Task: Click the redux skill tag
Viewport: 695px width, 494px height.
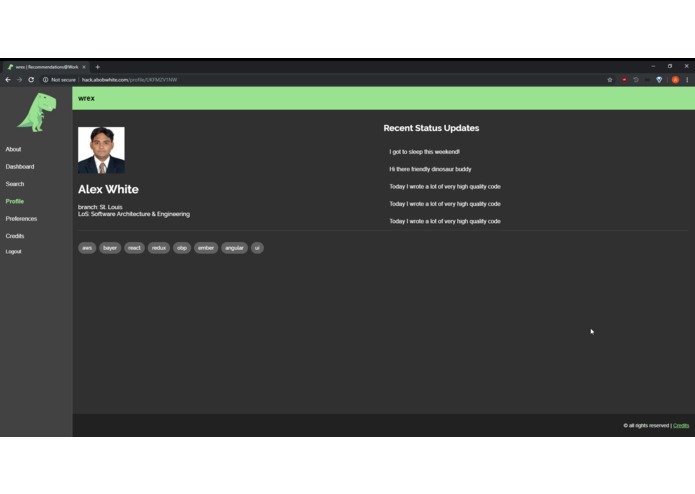Action: 159,248
